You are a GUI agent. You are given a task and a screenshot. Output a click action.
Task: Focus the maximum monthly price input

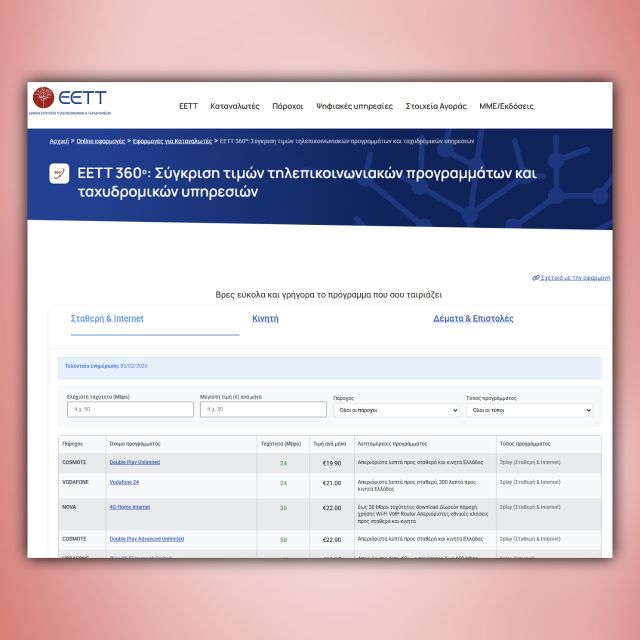263,409
